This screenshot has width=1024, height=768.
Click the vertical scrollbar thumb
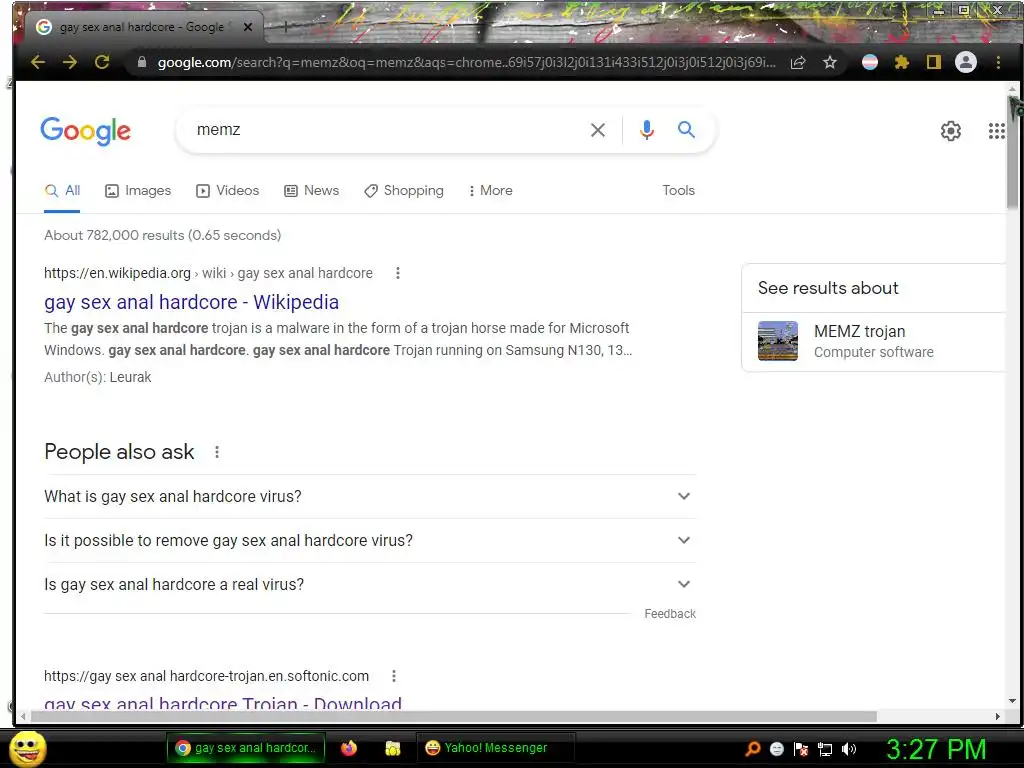coord(1013,150)
